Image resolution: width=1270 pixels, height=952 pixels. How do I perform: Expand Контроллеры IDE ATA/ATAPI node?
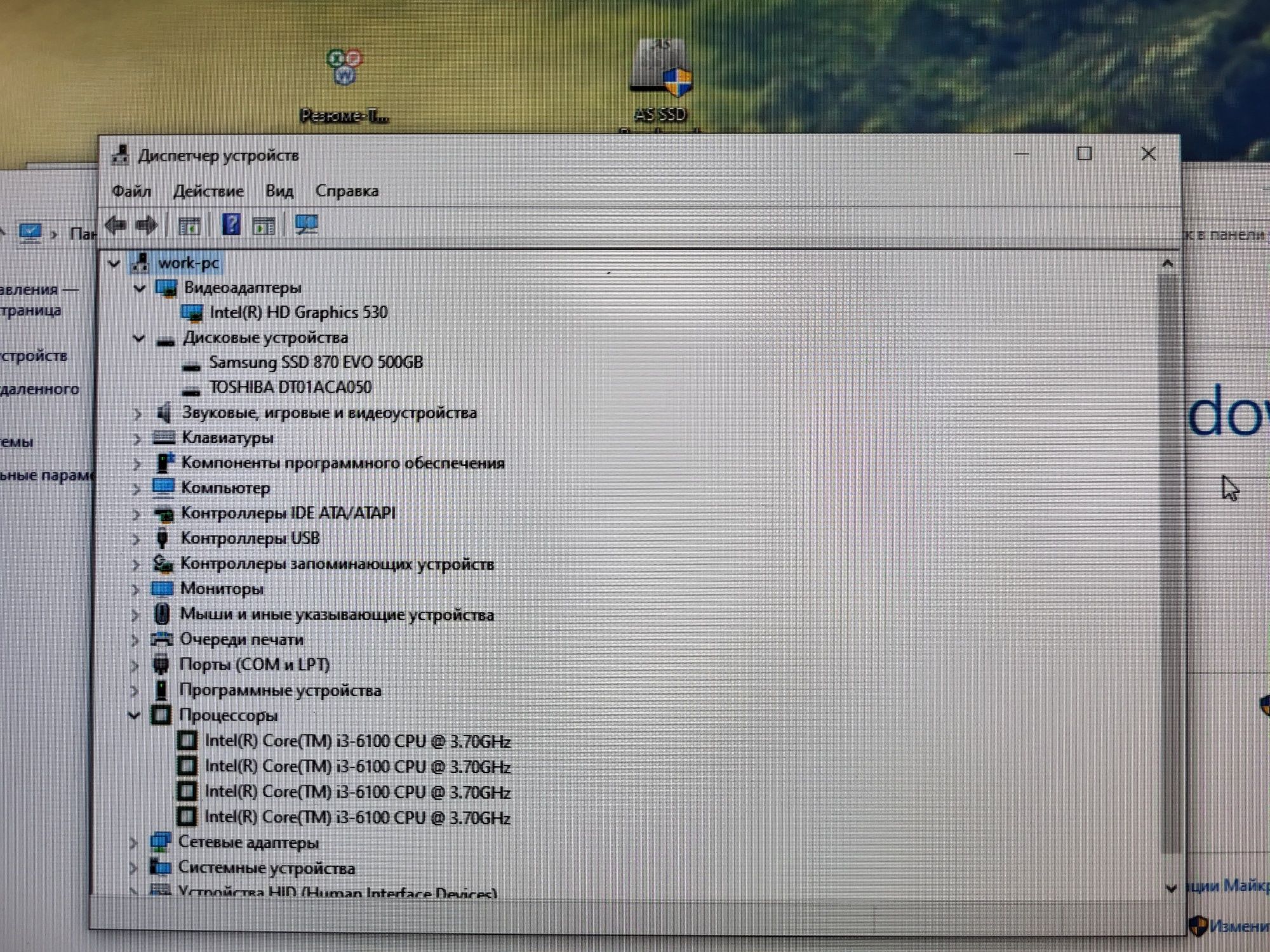(x=137, y=513)
